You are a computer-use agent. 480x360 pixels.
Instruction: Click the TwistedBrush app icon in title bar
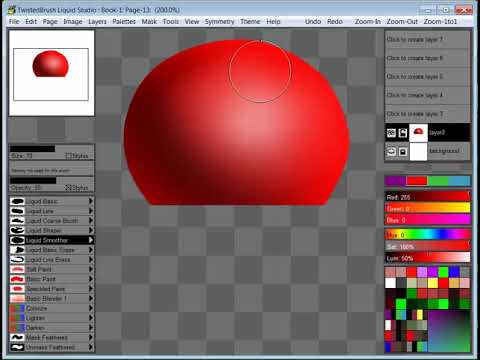tap(12, 10)
